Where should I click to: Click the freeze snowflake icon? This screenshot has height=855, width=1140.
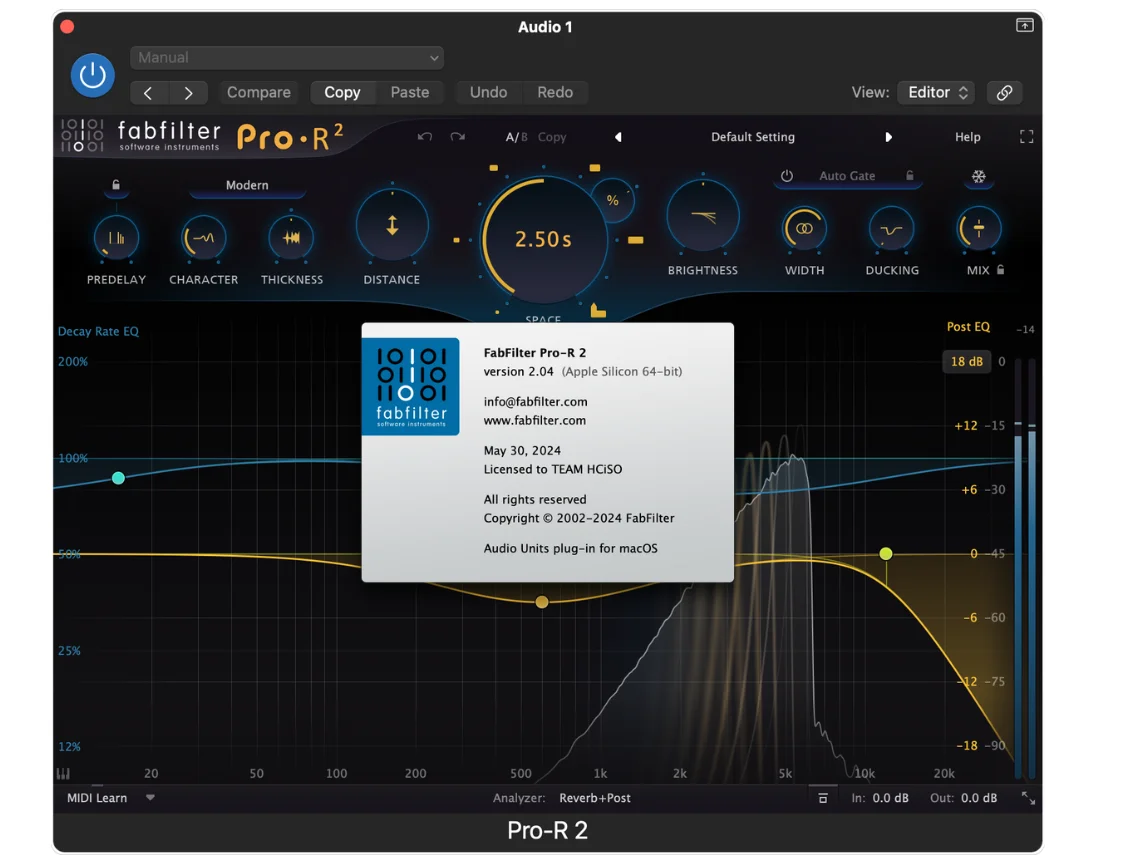(x=979, y=177)
